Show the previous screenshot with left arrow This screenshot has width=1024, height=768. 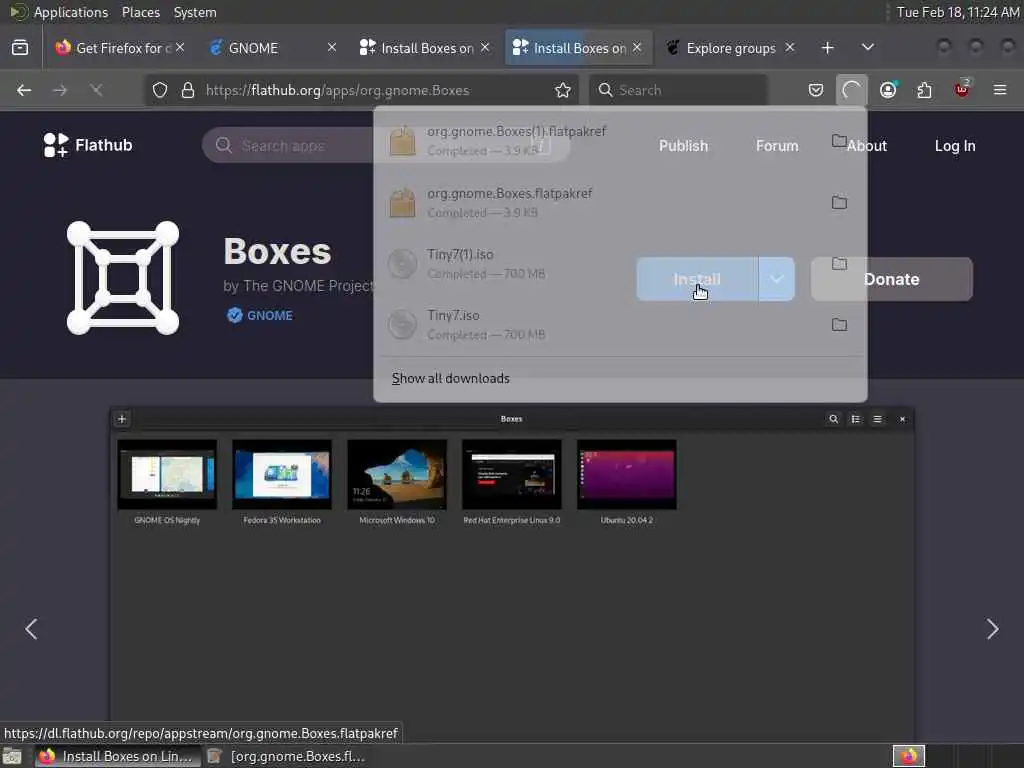tap(31, 629)
